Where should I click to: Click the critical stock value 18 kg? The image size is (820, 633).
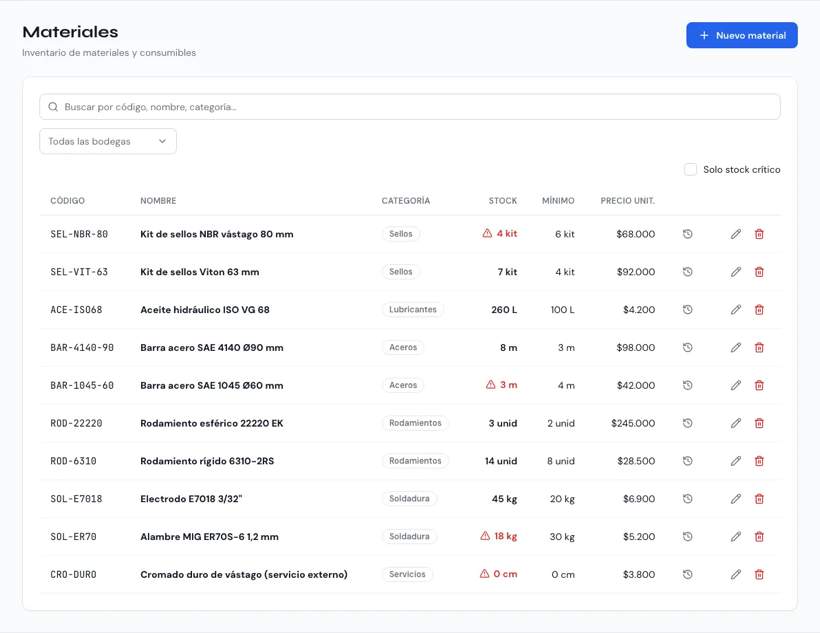pos(498,536)
